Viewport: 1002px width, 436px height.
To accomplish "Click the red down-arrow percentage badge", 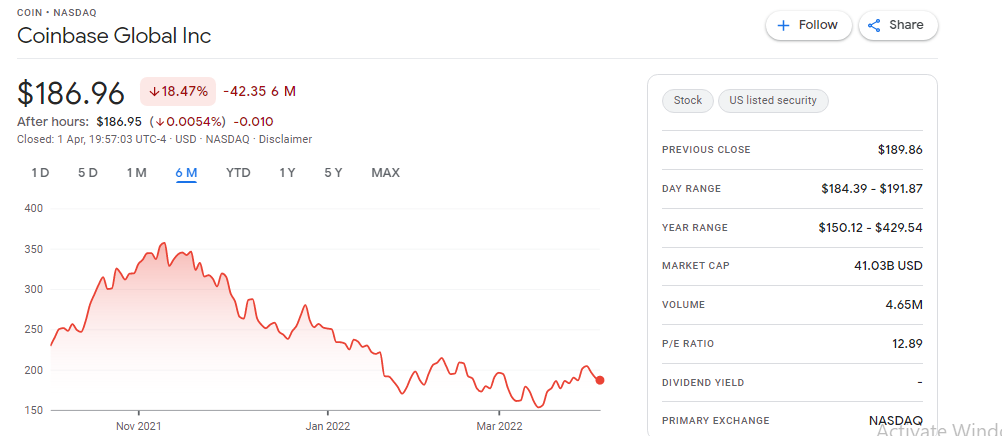I will [178, 91].
